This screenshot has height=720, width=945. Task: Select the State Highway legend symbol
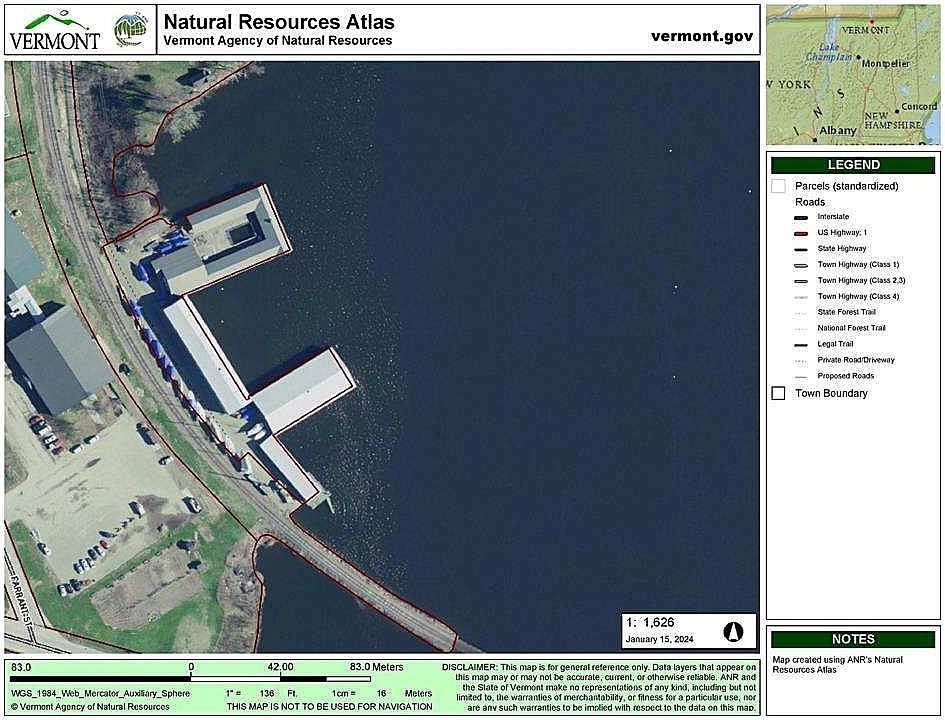coord(801,249)
